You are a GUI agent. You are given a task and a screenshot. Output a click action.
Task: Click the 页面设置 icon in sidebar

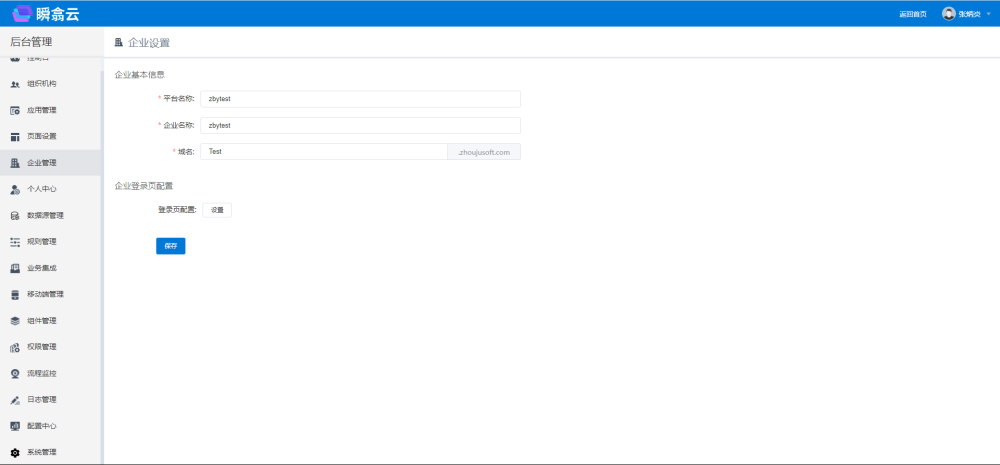point(15,136)
